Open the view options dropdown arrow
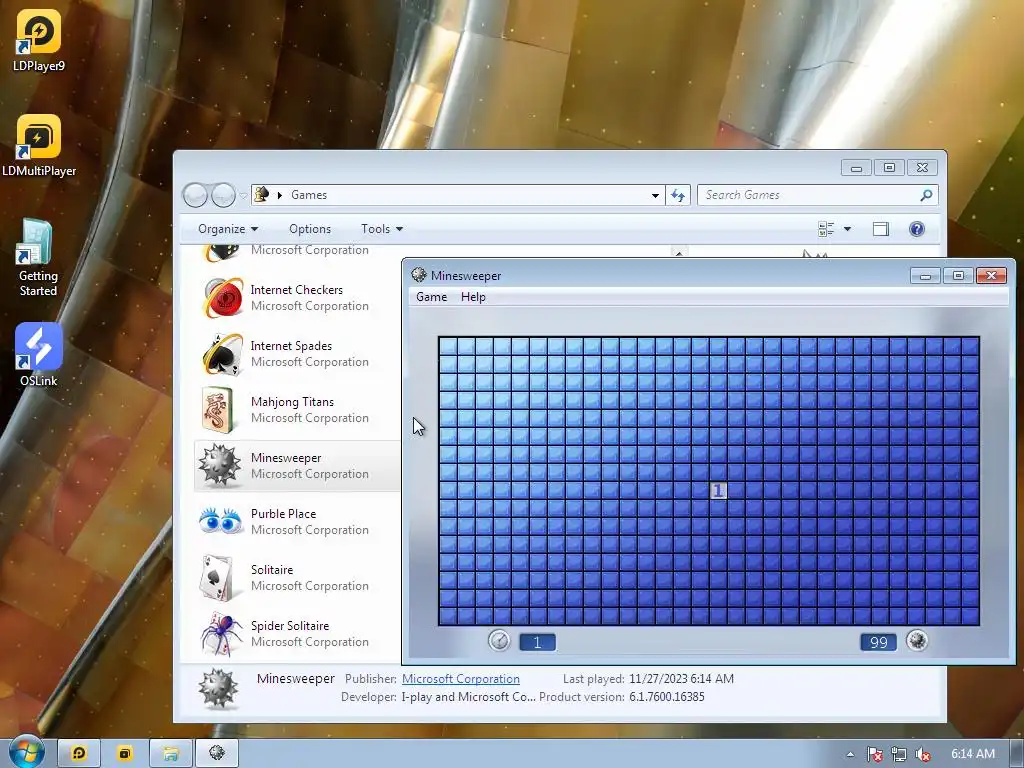The height and width of the screenshot is (768, 1024). (847, 229)
